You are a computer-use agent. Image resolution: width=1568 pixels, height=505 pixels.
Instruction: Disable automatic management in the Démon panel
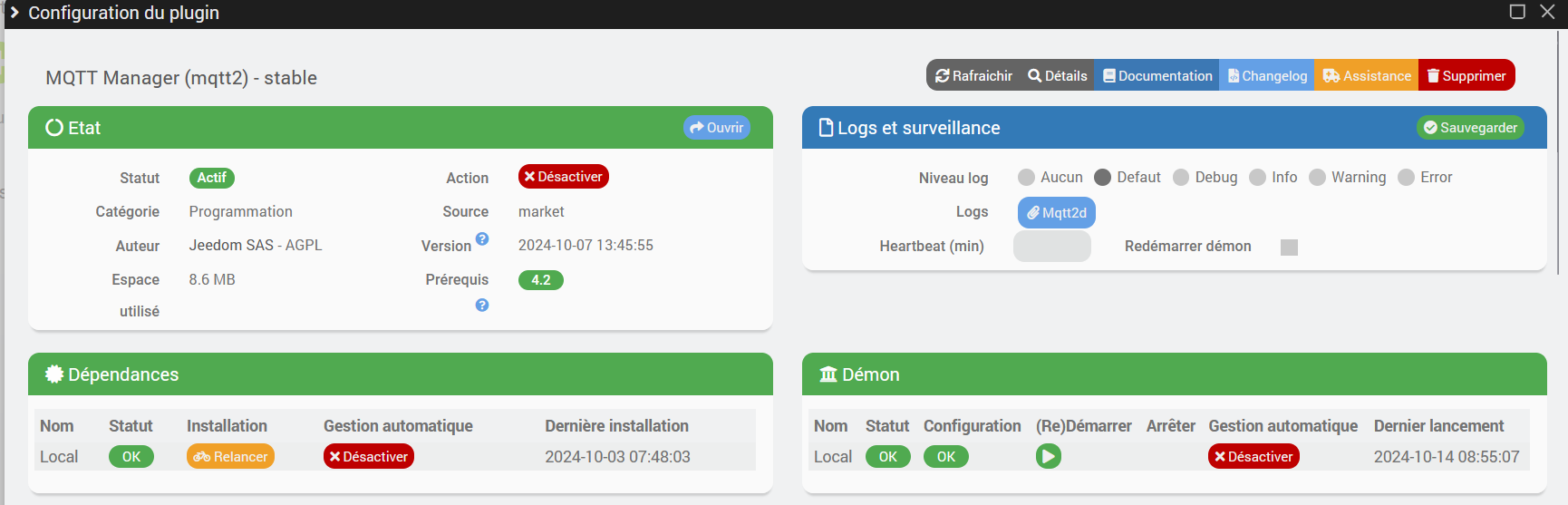point(1253,457)
